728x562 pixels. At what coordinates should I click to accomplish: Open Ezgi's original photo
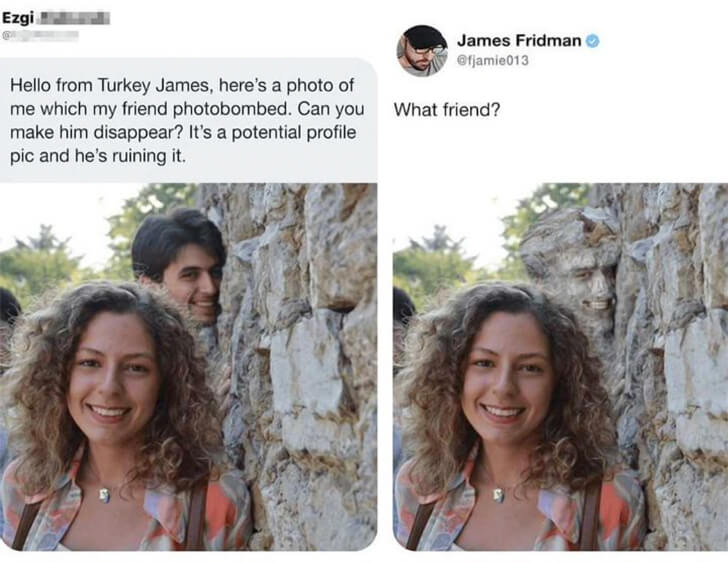point(188,366)
